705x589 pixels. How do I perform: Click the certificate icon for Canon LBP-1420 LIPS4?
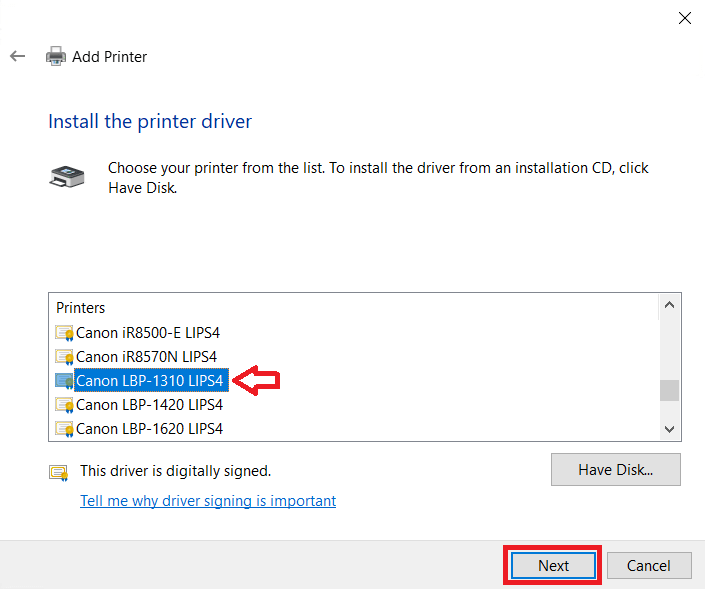pos(64,405)
